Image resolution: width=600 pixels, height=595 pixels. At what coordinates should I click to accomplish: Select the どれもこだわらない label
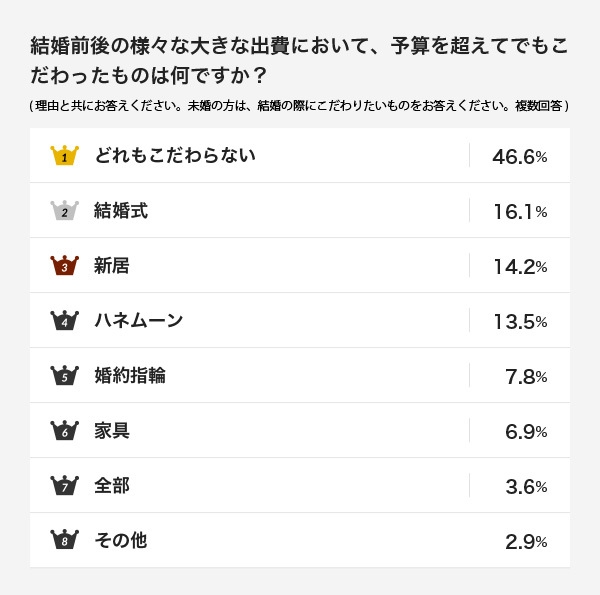click(174, 155)
